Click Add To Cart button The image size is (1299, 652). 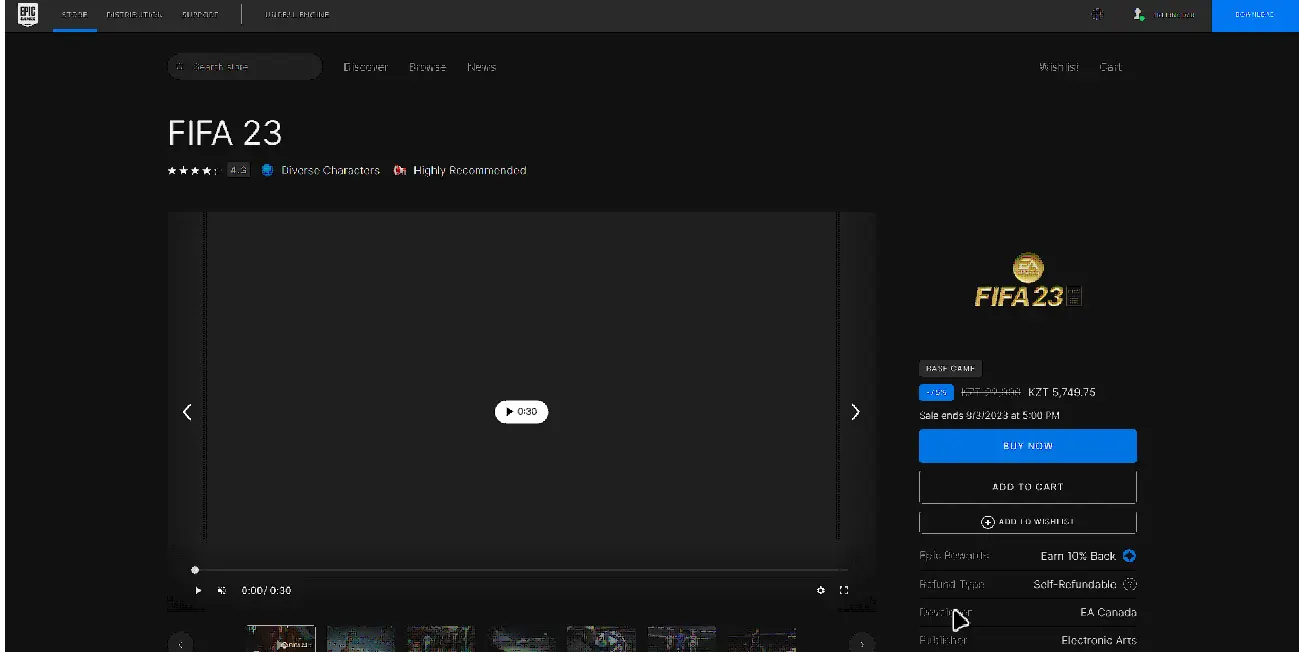1028,487
